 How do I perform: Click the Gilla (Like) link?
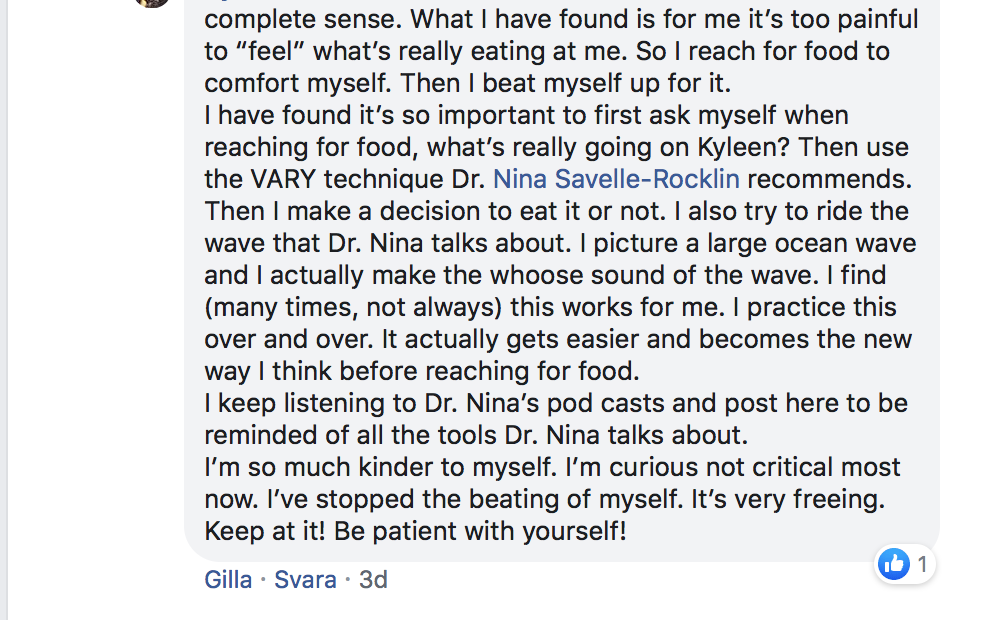[228, 579]
